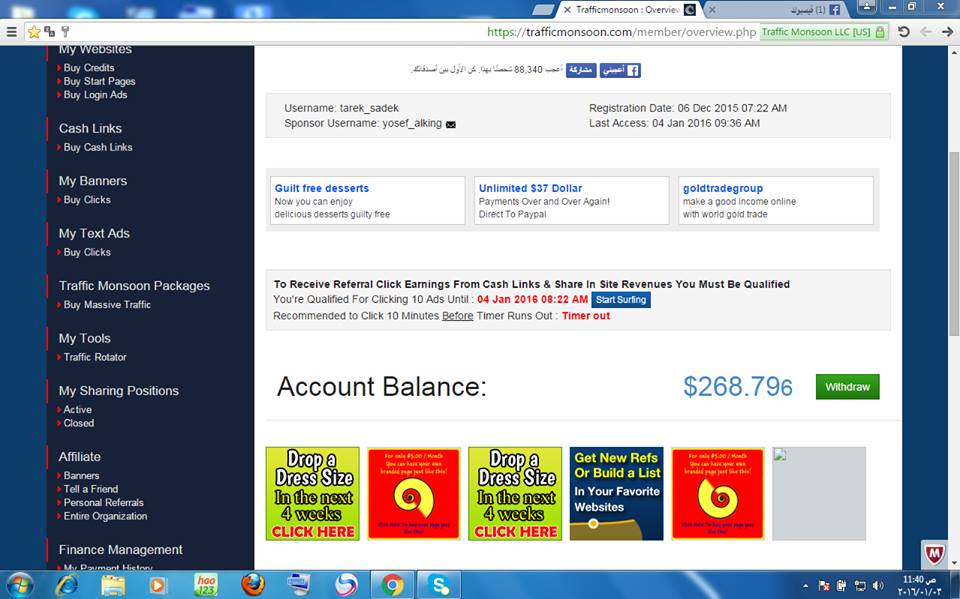Show hidden system tray icons

805,586
